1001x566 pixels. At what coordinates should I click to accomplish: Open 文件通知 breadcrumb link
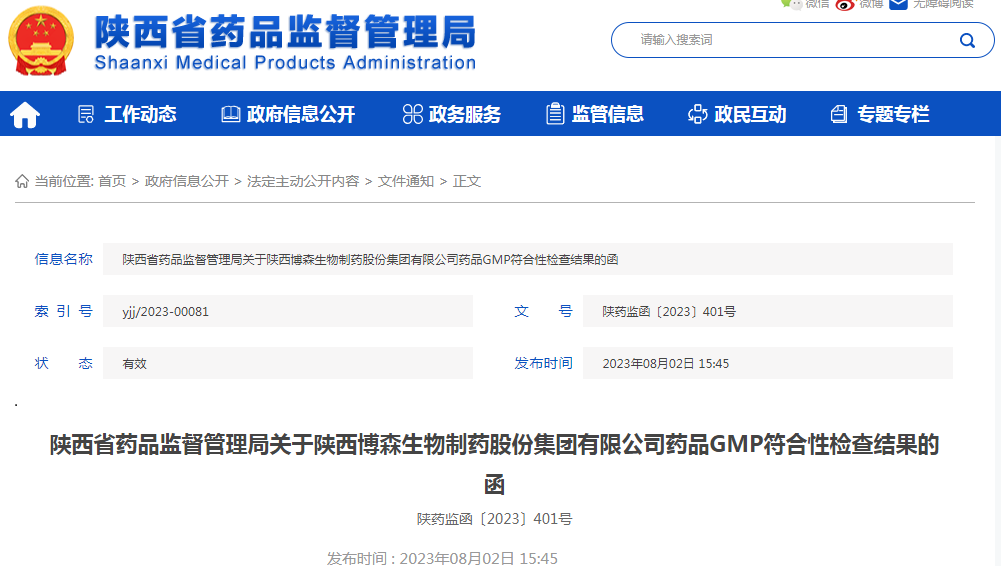(x=406, y=181)
